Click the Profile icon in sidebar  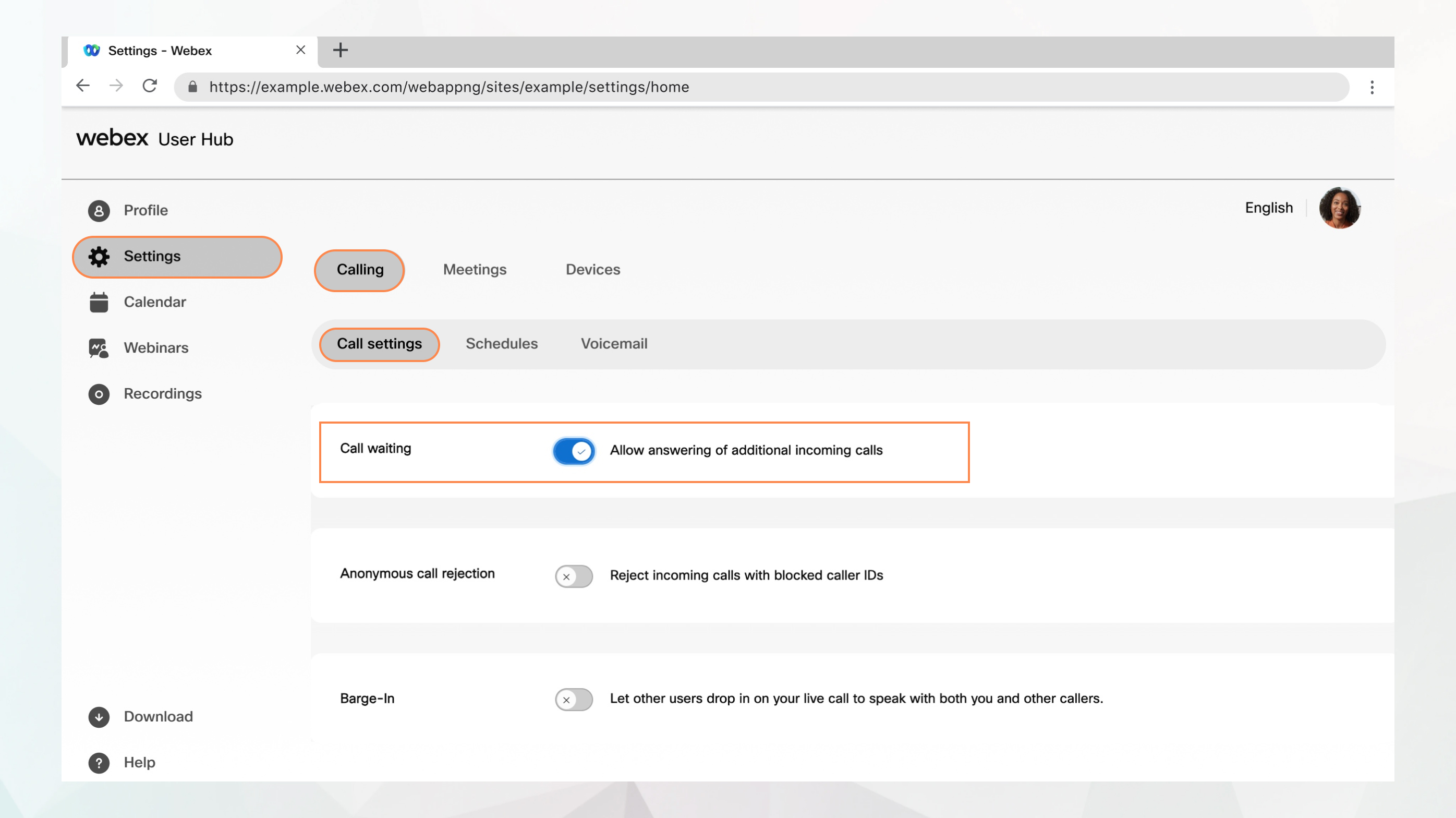98,209
